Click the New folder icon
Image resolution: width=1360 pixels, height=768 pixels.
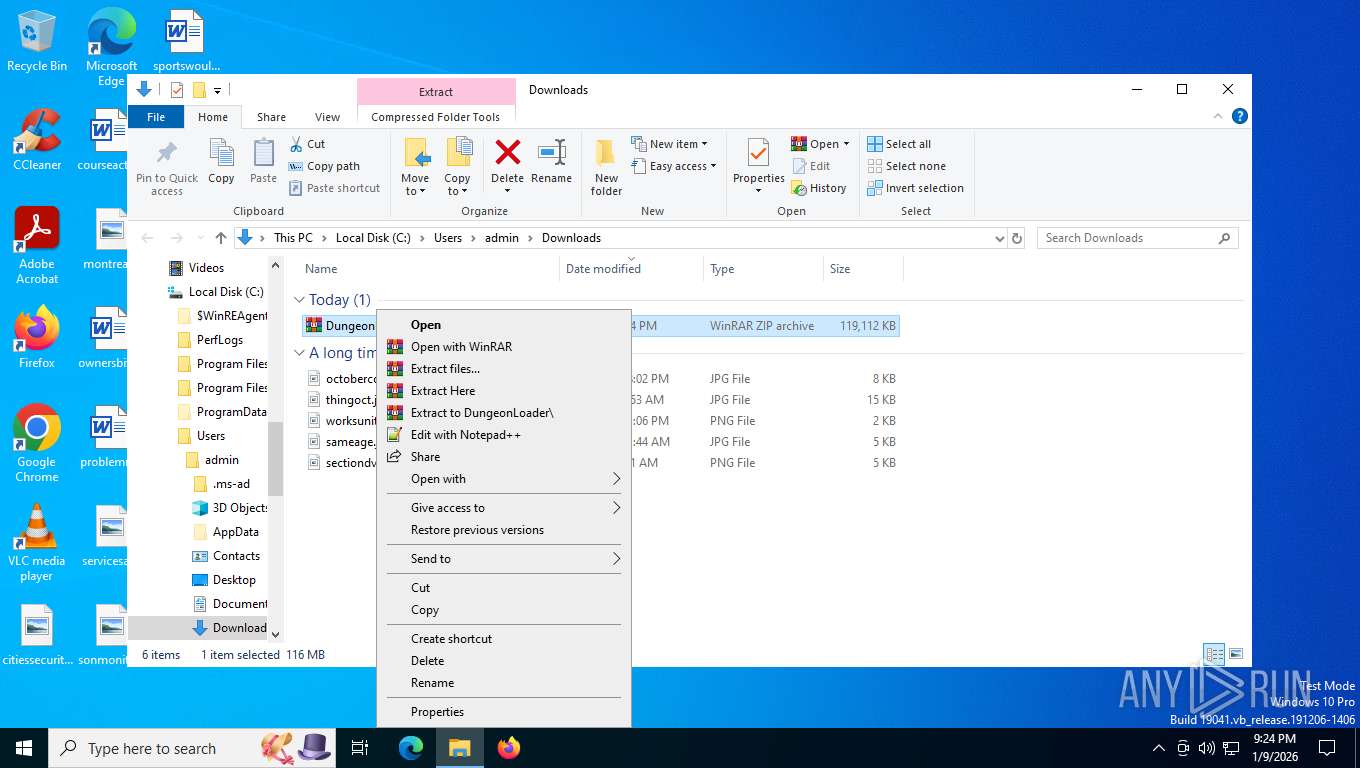pyautogui.click(x=606, y=153)
